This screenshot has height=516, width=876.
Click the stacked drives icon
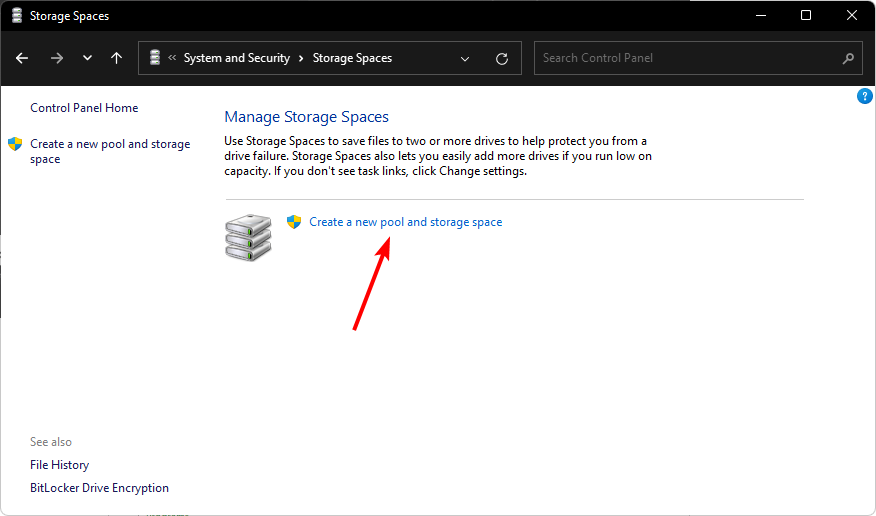click(248, 237)
